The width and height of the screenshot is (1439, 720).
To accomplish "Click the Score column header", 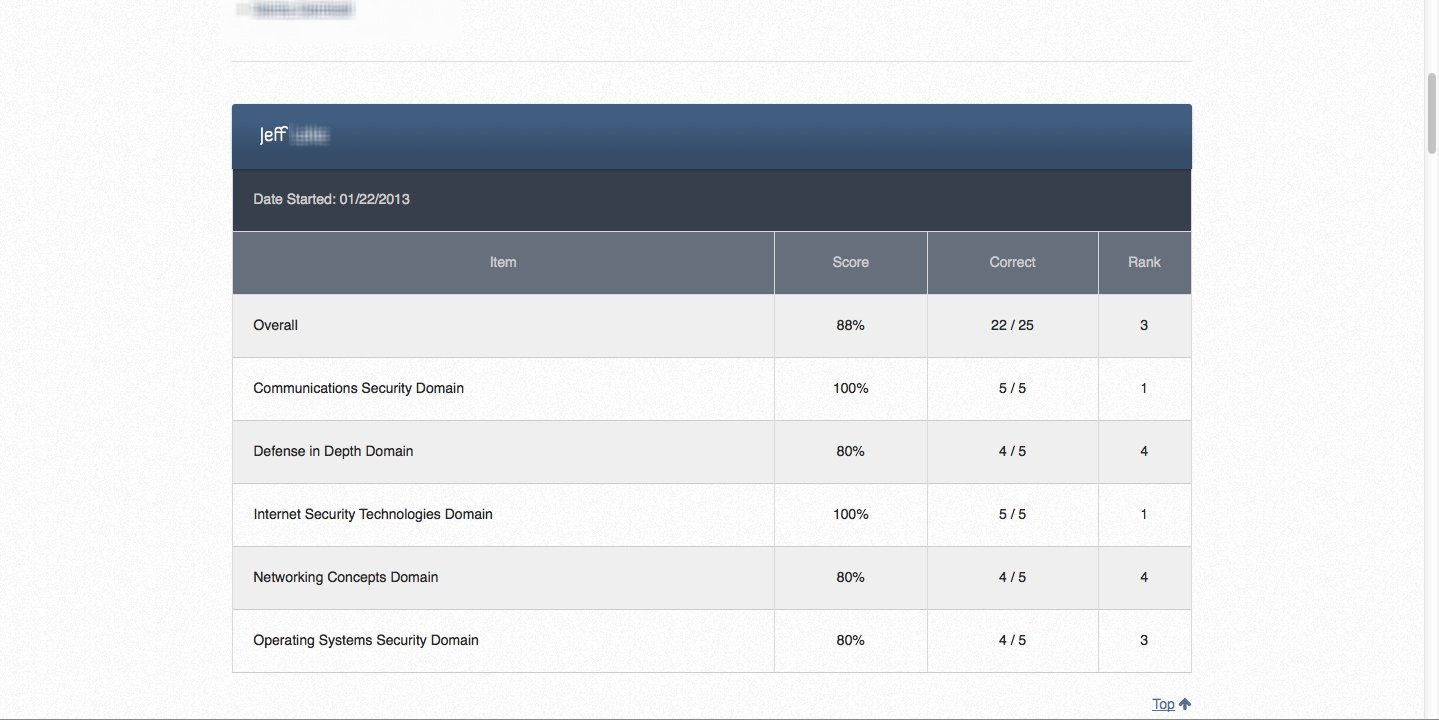I will pos(850,262).
